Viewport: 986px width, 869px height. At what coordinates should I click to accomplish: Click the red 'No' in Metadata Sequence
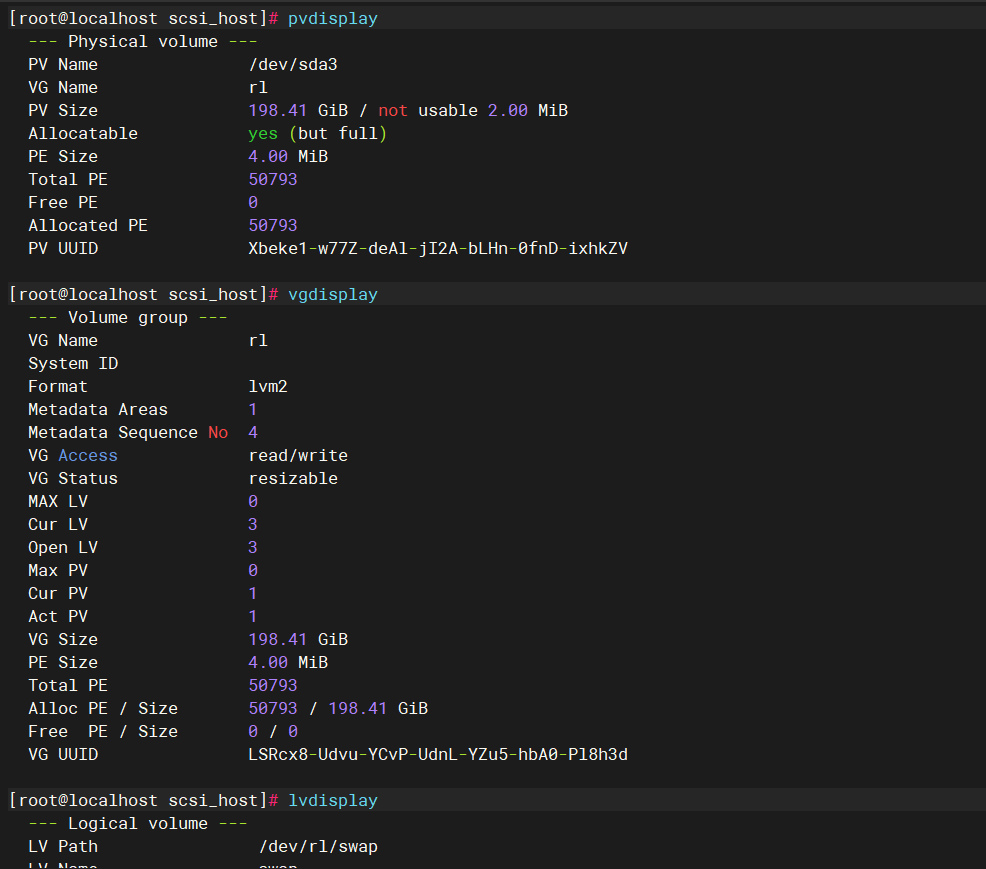218,433
